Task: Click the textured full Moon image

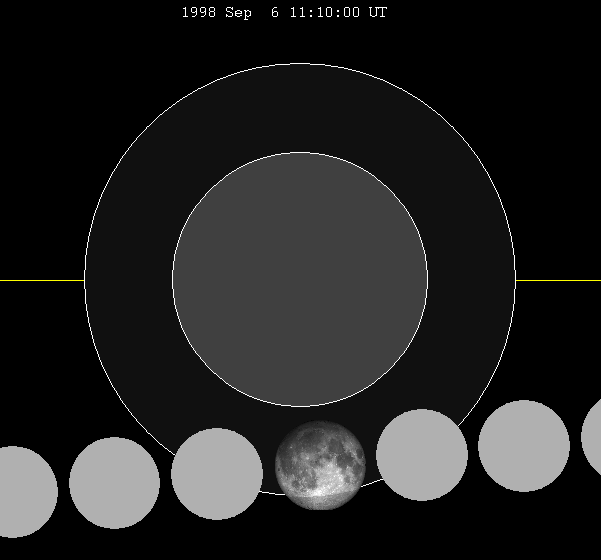Action: point(320,466)
